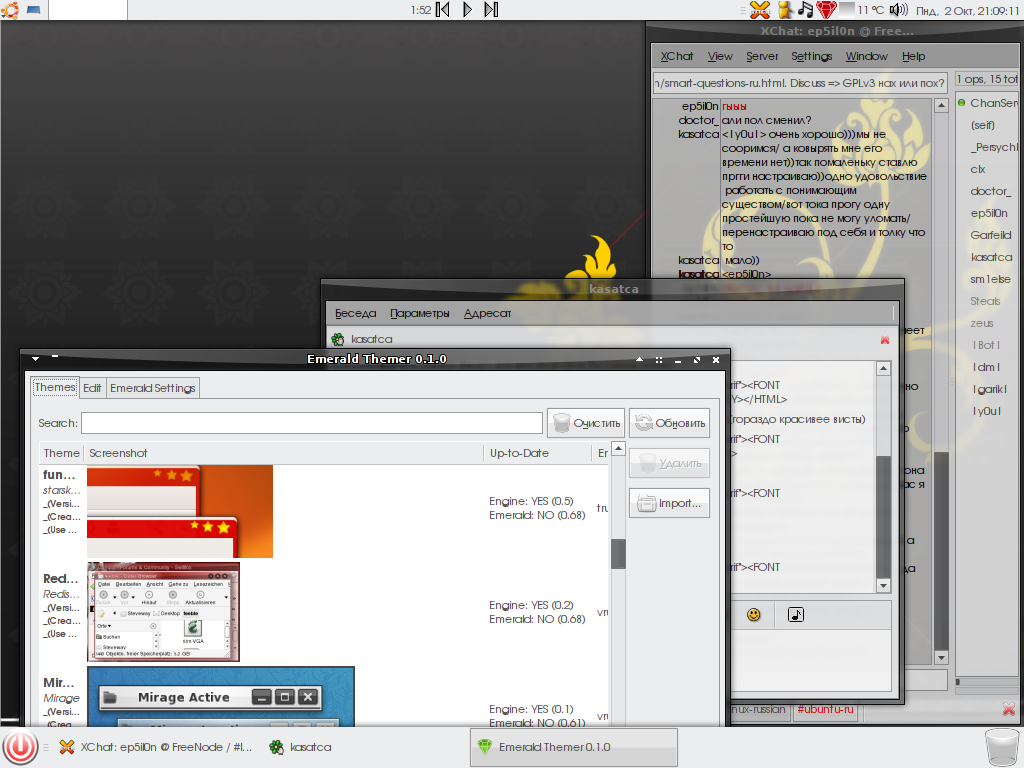Sort by the Up-to-Date column header
This screenshot has height=768, width=1024.
[x=537, y=453]
